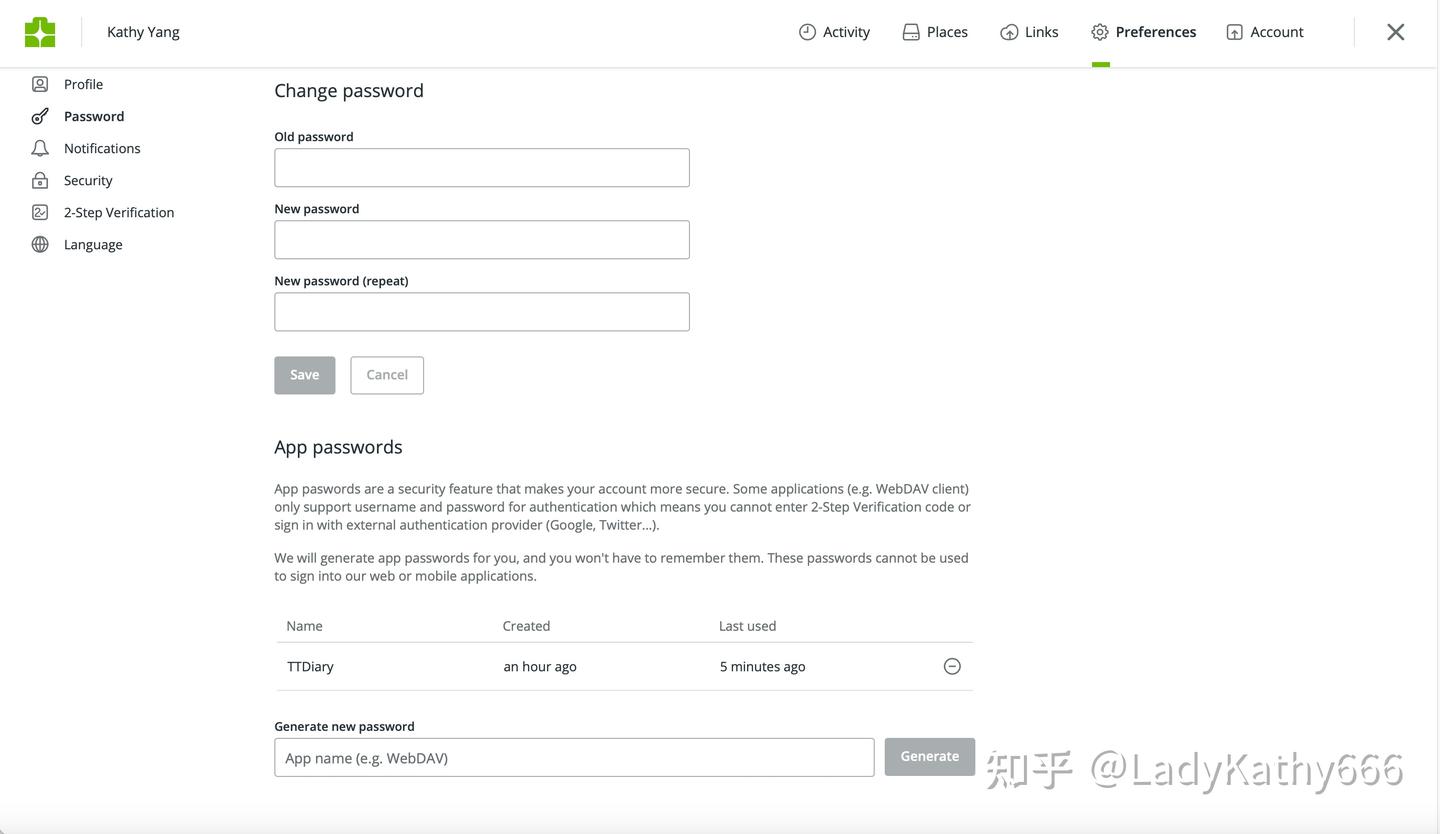Open the Links tab

[x=1029, y=32]
